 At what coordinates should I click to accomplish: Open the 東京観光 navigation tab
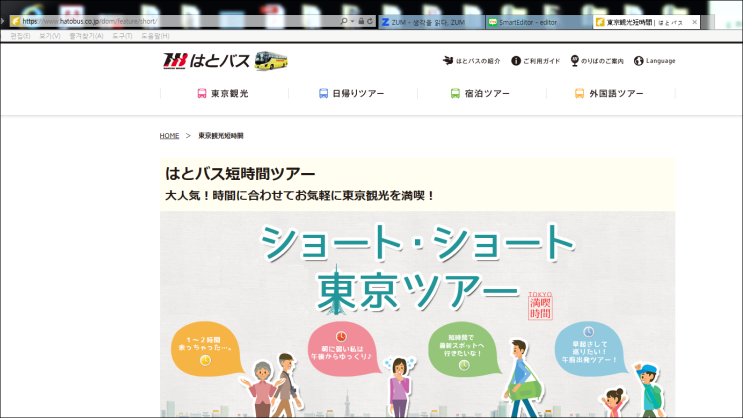223,93
